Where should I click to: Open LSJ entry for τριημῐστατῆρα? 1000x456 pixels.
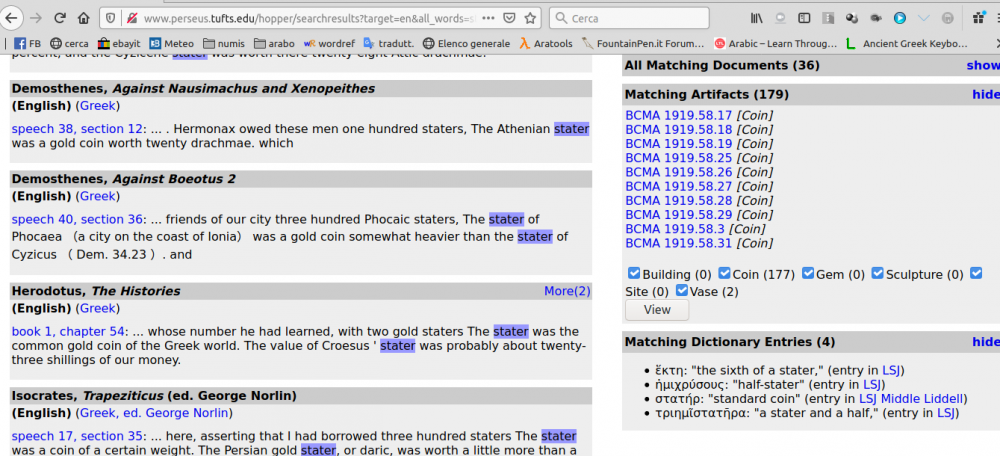click(945, 413)
